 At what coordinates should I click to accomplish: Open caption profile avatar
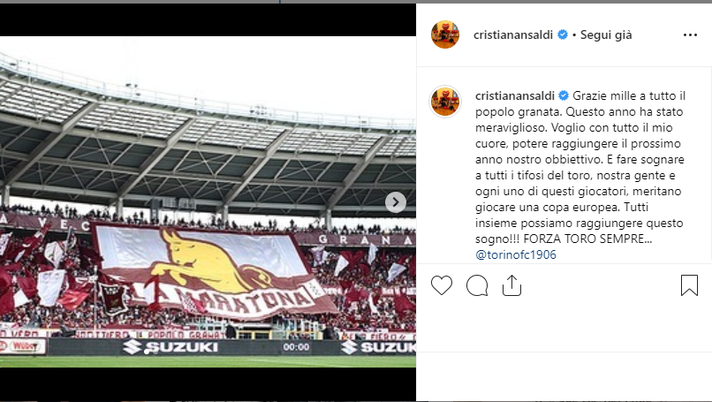(445, 102)
